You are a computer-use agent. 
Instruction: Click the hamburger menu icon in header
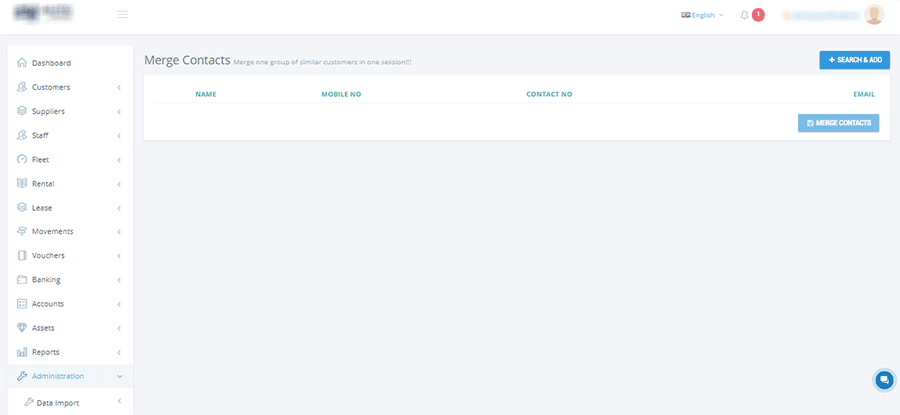(122, 15)
